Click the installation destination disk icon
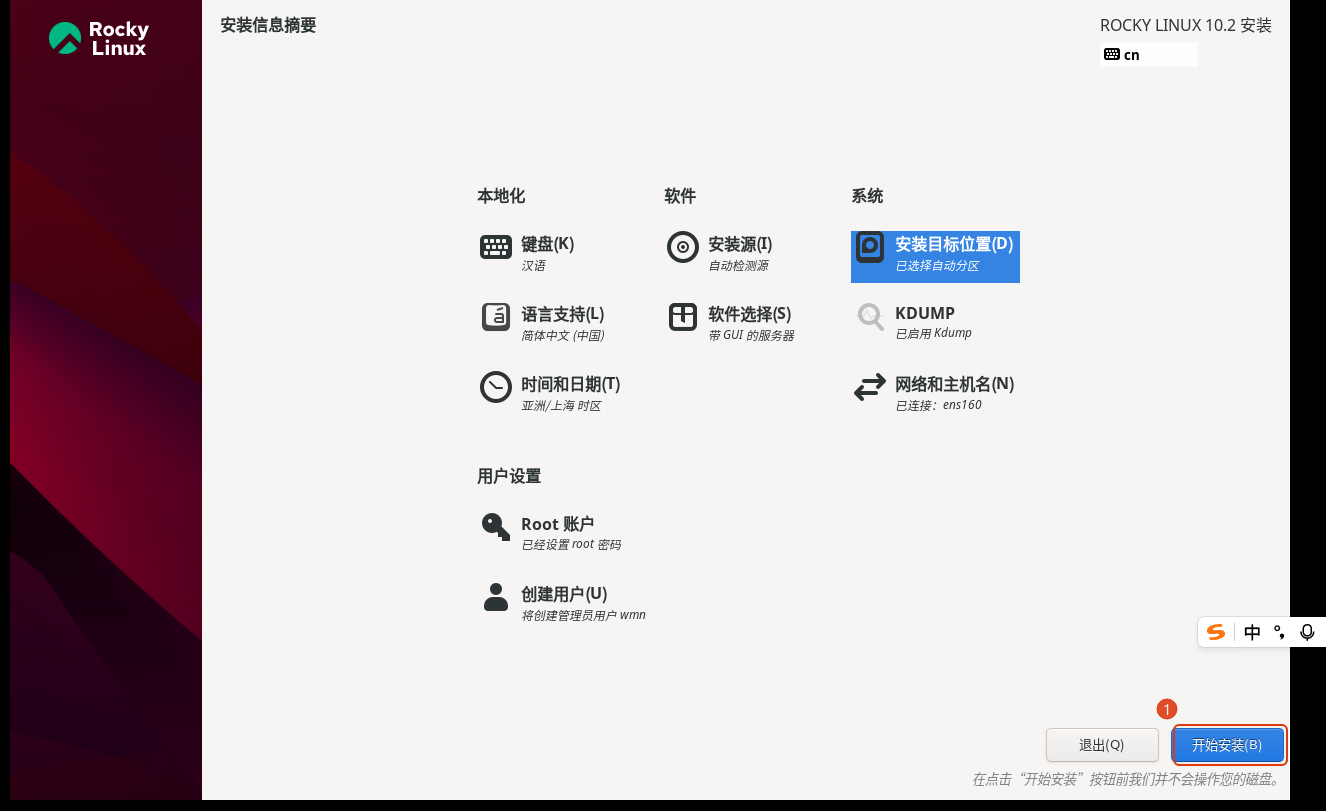This screenshot has height=811, width=1326. 870,247
